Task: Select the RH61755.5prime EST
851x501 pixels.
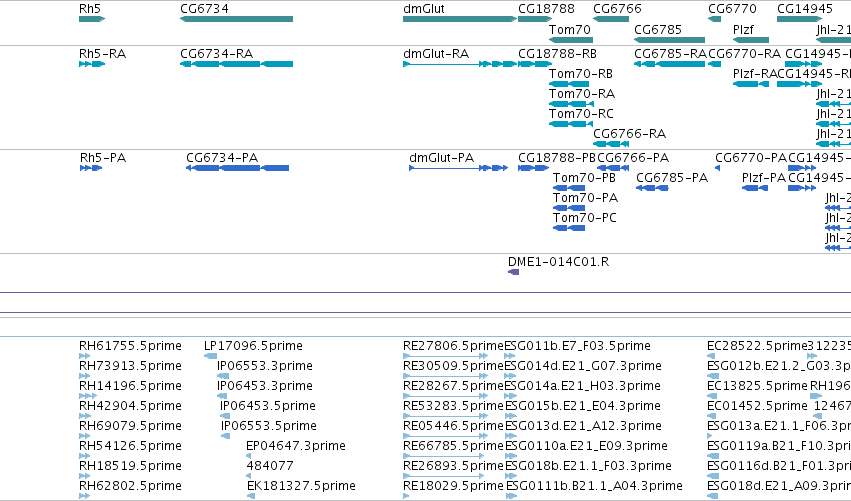Action: click(130, 346)
